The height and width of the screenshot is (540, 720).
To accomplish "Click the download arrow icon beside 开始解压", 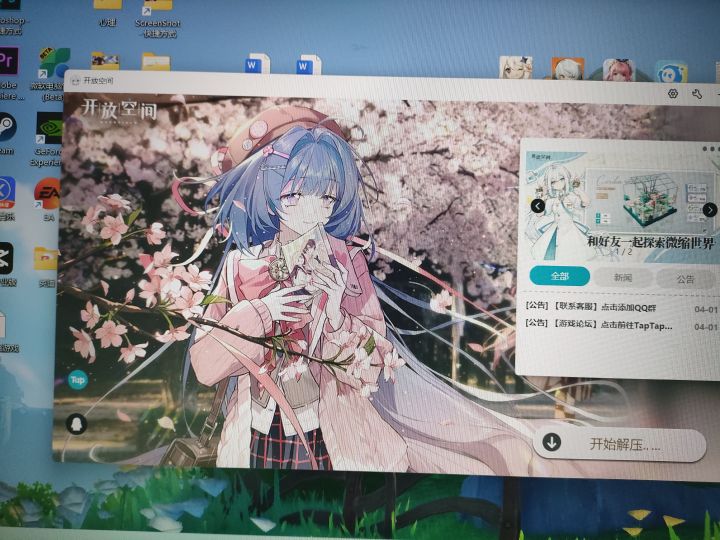I will pyautogui.click(x=551, y=442).
